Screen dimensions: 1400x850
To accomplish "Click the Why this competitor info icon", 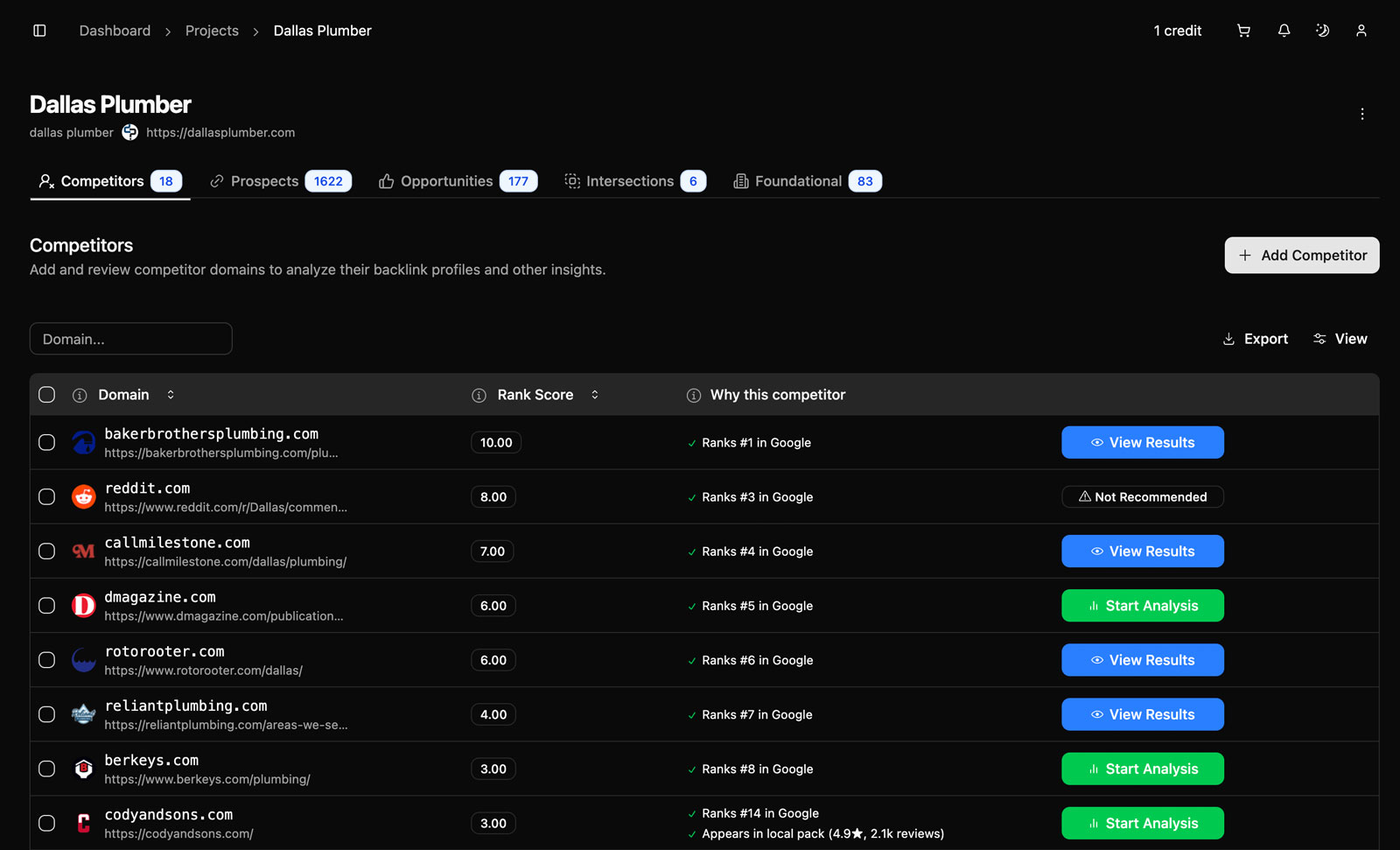I will tap(694, 396).
